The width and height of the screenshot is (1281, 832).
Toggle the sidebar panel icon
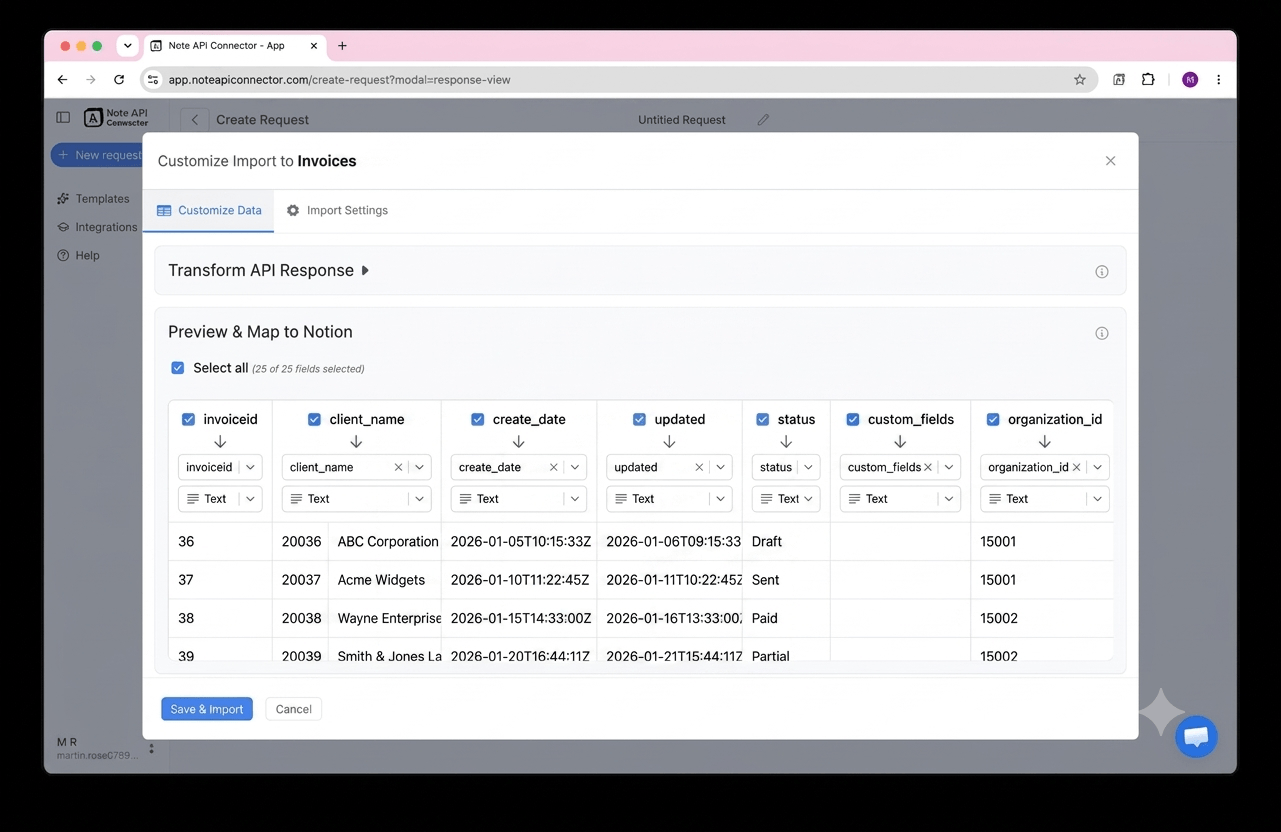pos(63,118)
